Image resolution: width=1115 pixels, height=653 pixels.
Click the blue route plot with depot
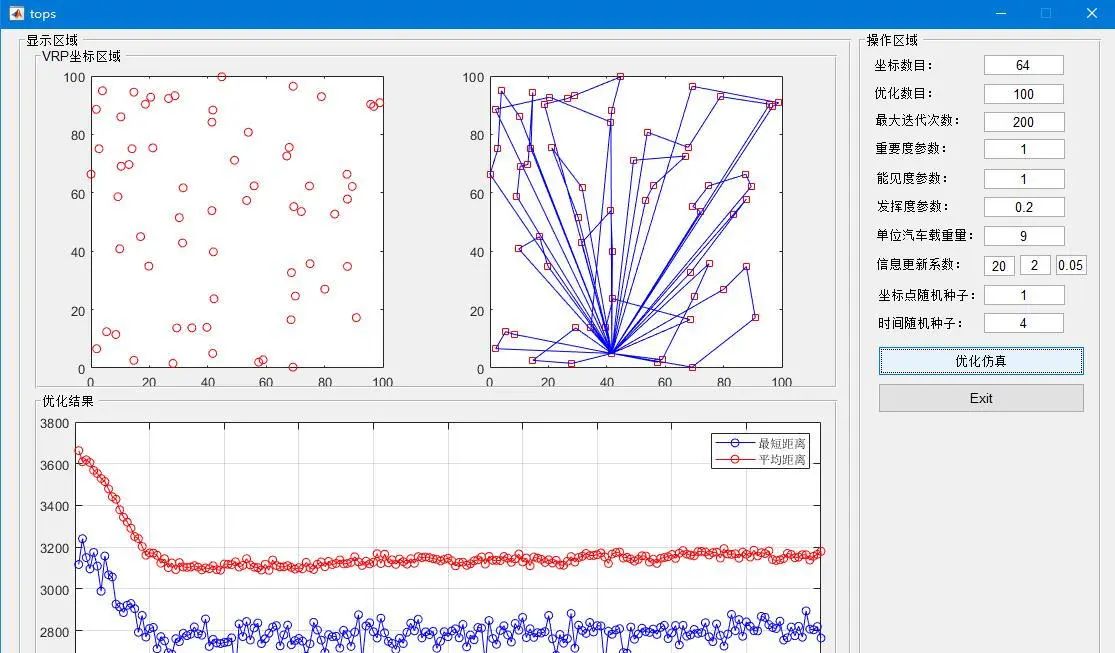pyautogui.click(x=636, y=222)
